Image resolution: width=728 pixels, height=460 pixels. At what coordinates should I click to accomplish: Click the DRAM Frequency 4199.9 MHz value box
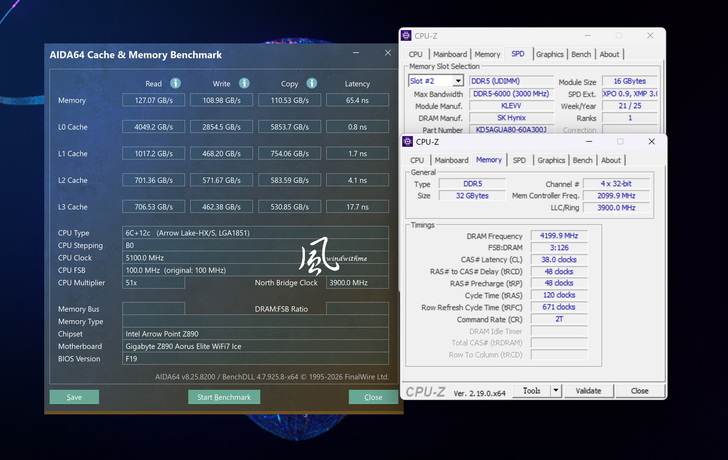pos(559,234)
